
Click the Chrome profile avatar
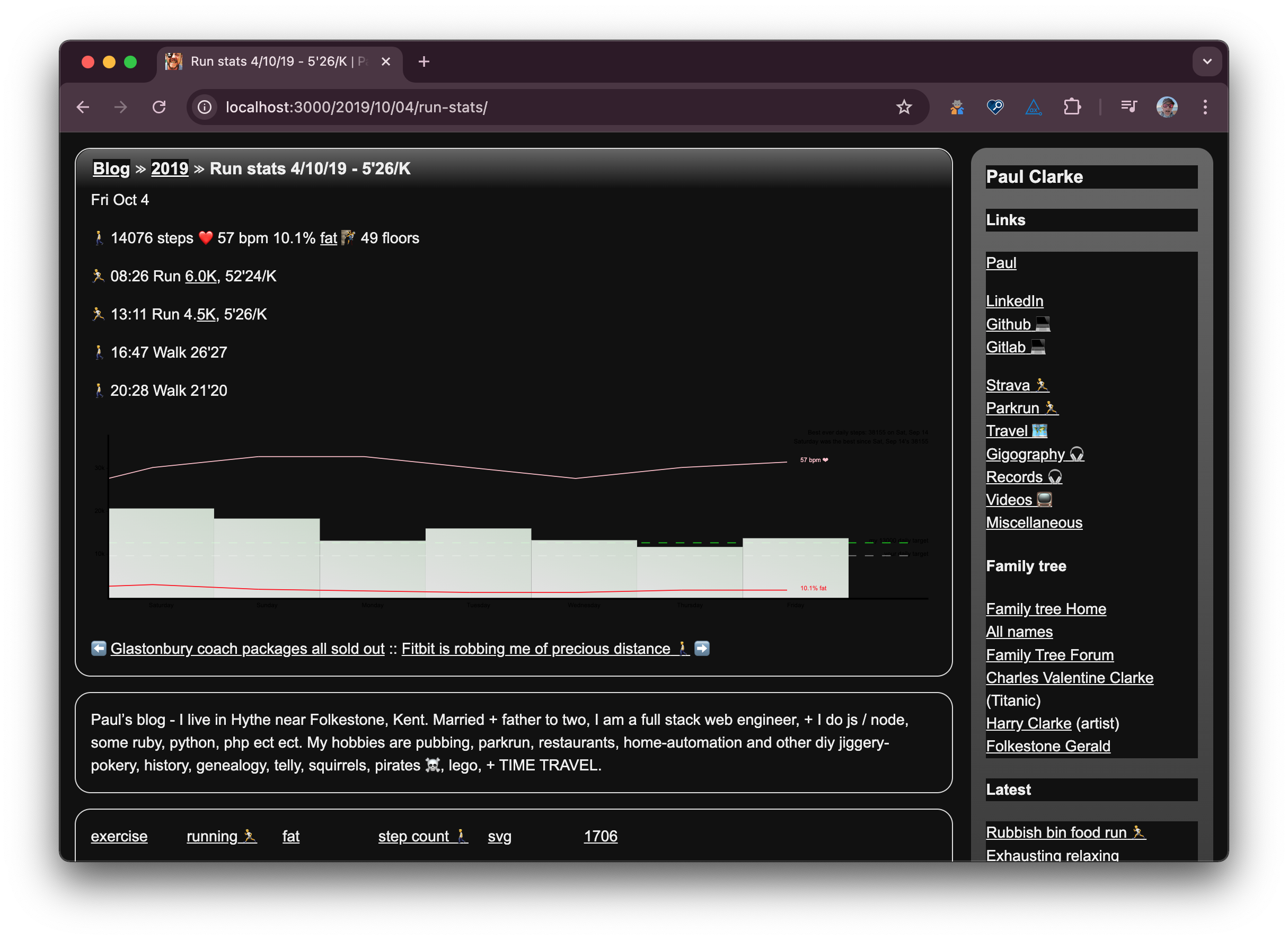1167,107
